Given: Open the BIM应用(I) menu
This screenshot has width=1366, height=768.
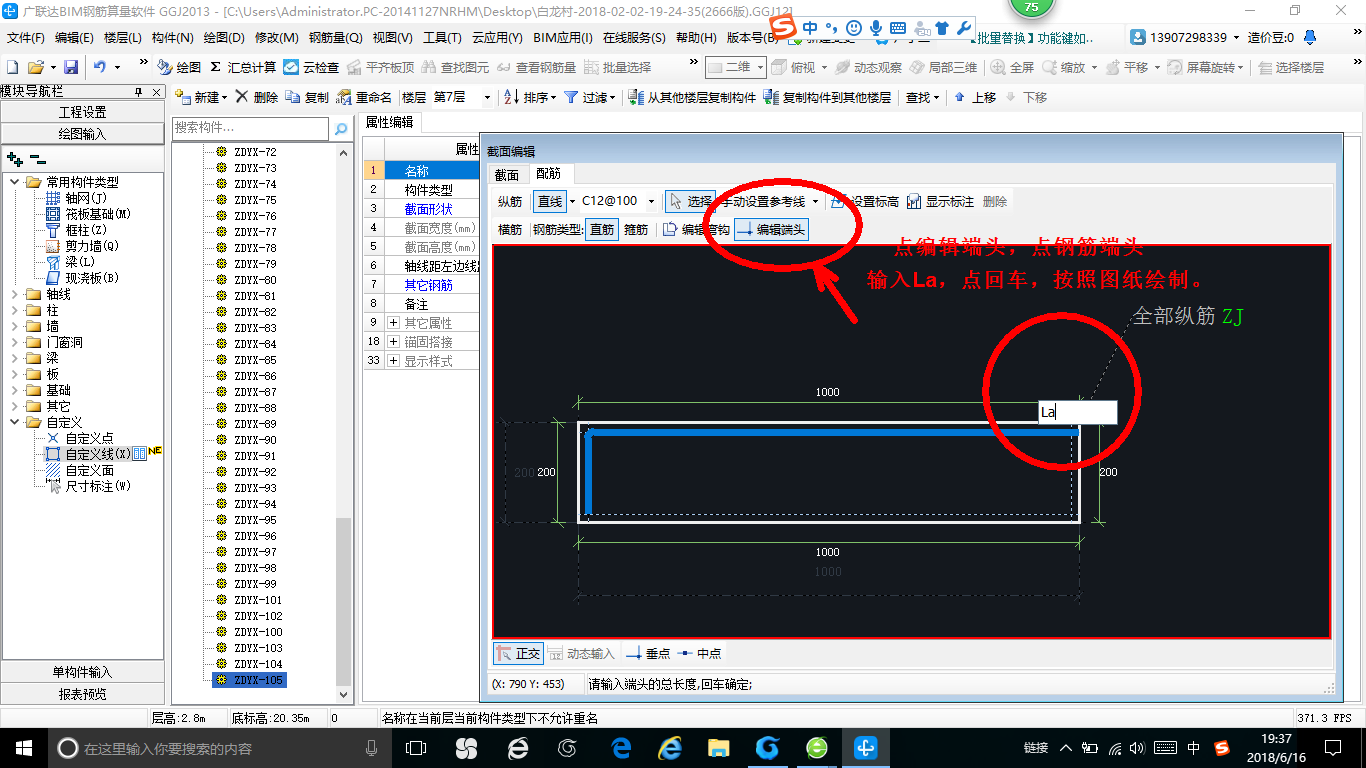Looking at the screenshot, I should click(563, 37).
